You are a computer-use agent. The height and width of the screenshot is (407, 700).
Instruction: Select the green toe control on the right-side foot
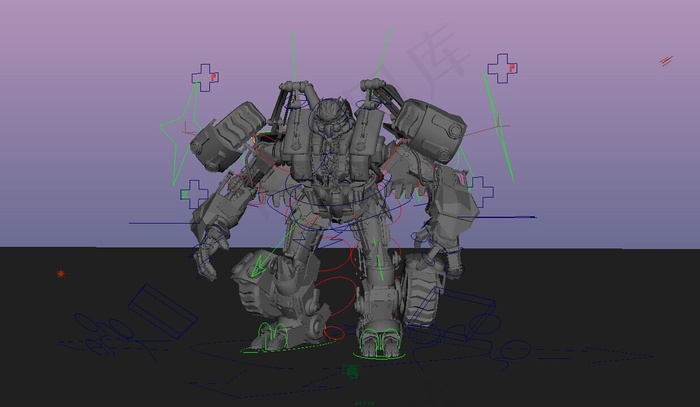[380, 342]
